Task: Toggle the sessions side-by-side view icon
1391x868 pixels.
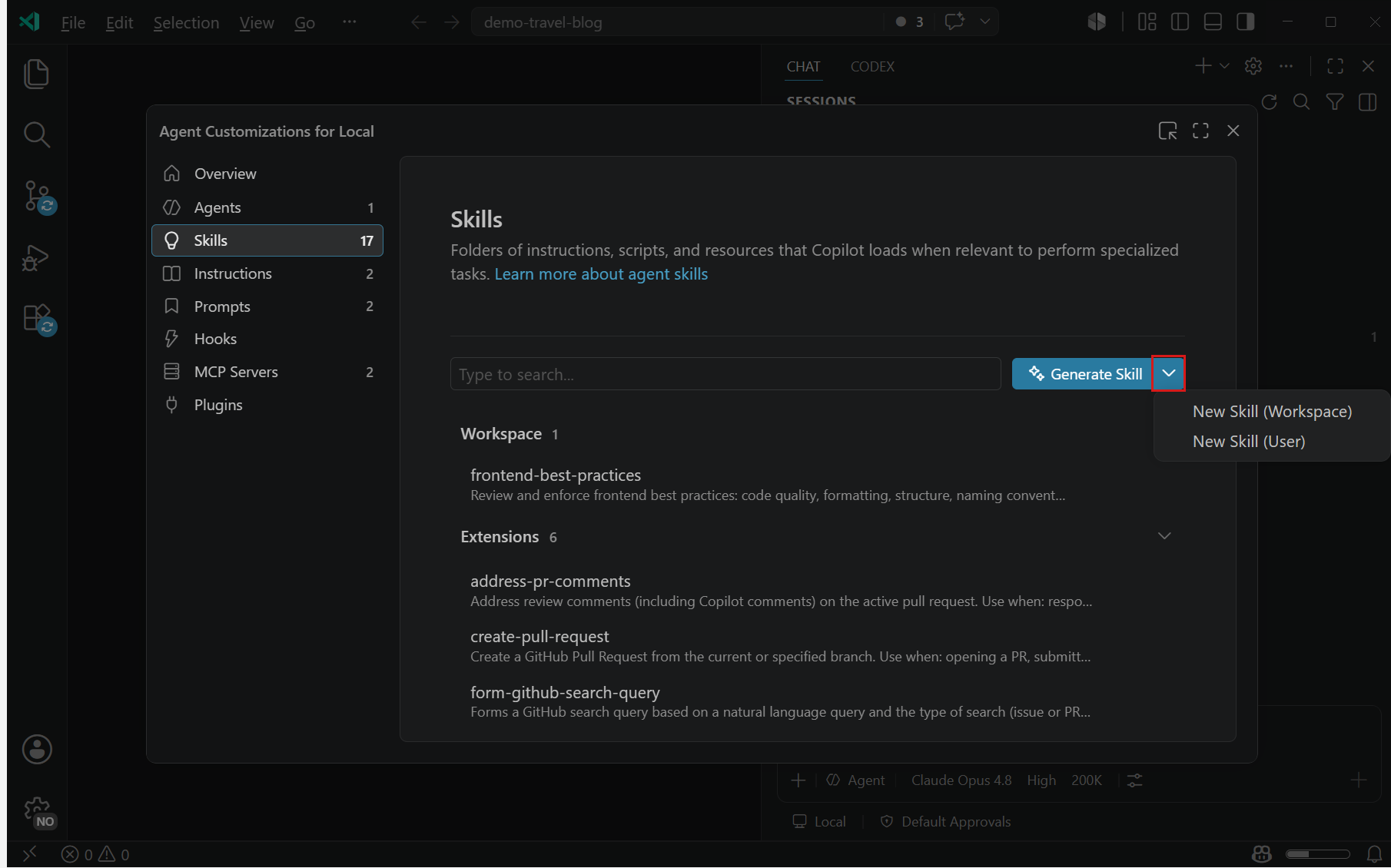Action: point(1368,102)
